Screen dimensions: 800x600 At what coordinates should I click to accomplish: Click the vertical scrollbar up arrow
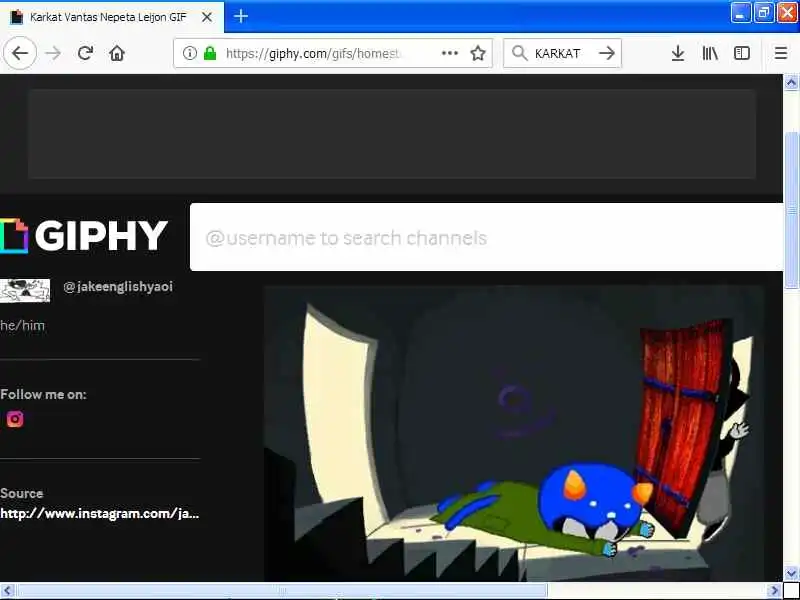tap(791, 83)
